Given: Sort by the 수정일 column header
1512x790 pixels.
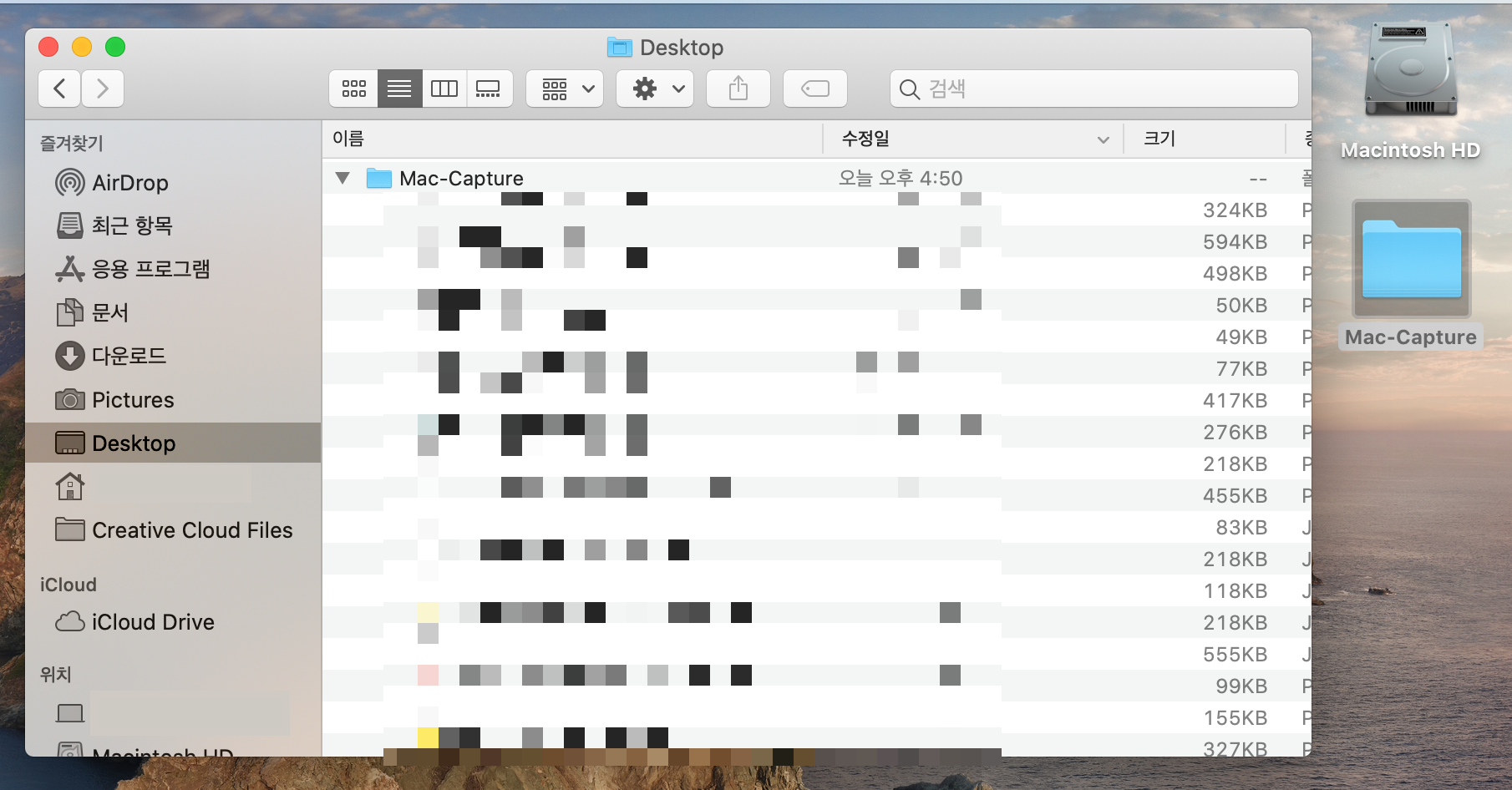Looking at the screenshot, I should pyautogui.click(x=973, y=139).
